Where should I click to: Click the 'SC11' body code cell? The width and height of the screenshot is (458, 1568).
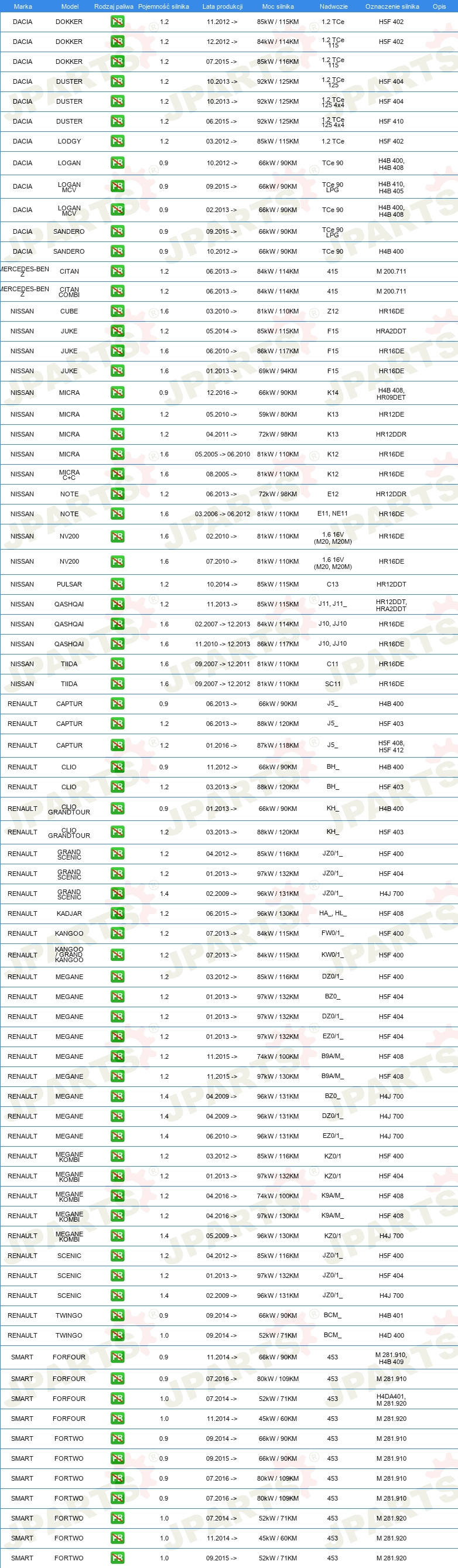coord(333,684)
